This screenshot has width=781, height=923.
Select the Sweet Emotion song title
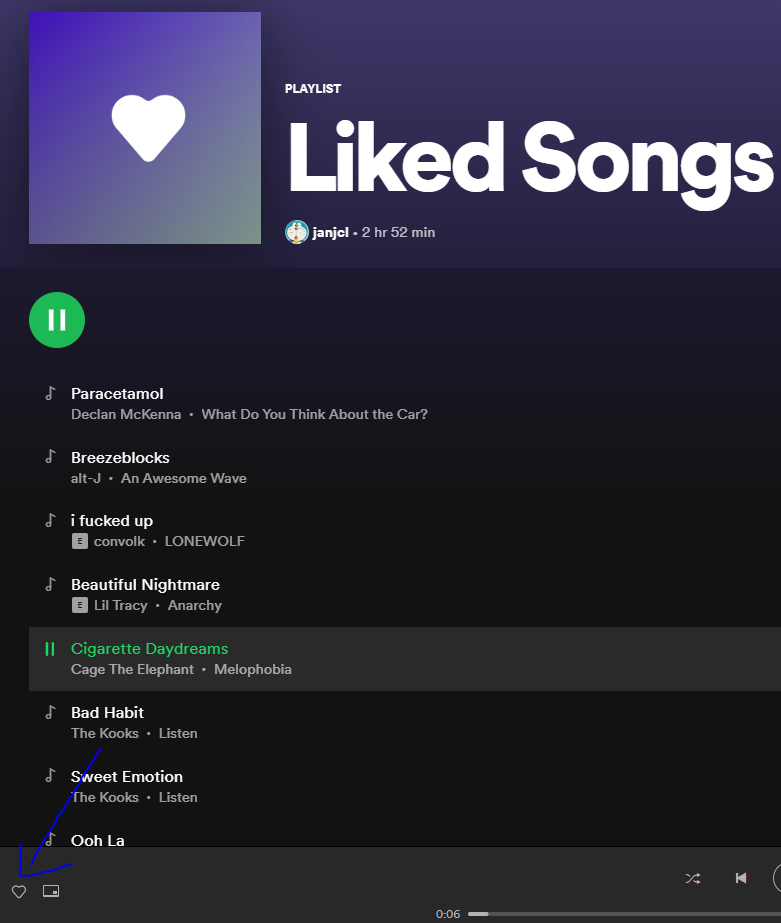click(x=127, y=777)
